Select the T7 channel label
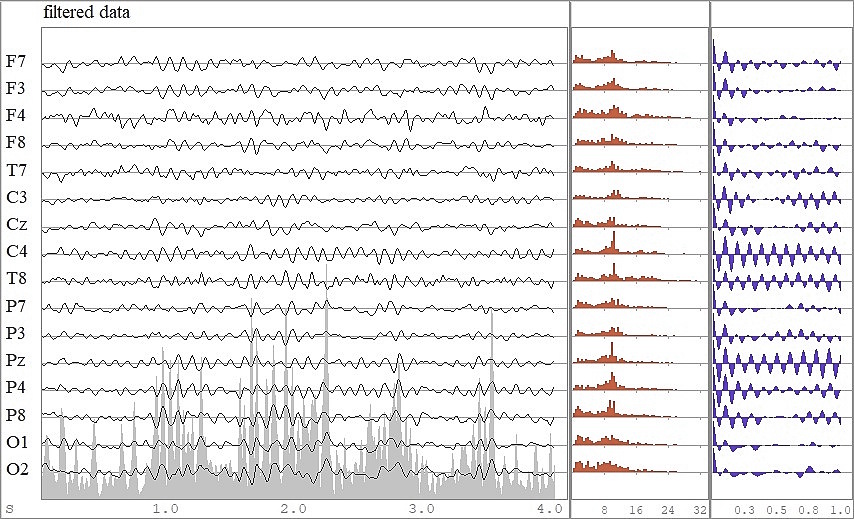Screen dimensions: 854x519 16,170
